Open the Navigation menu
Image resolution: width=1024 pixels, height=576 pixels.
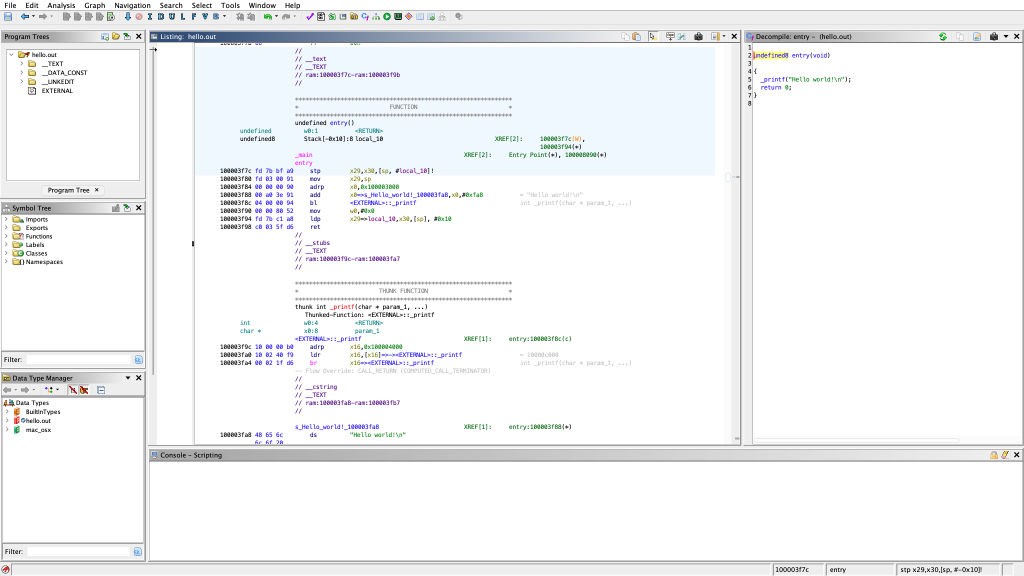[x=132, y=5]
